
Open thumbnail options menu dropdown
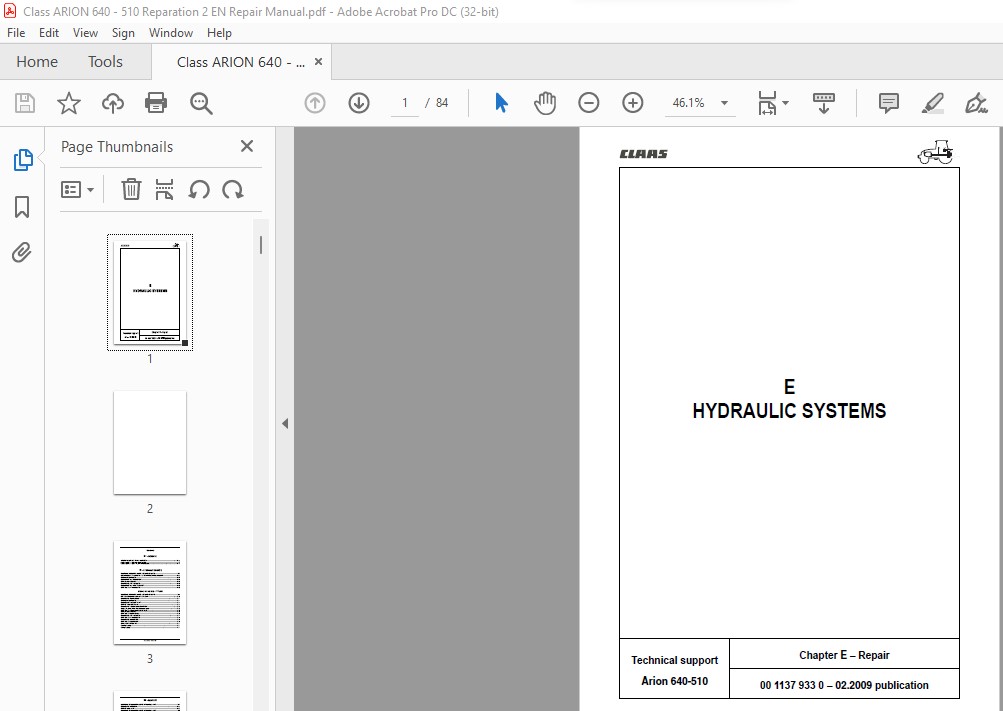77,190
